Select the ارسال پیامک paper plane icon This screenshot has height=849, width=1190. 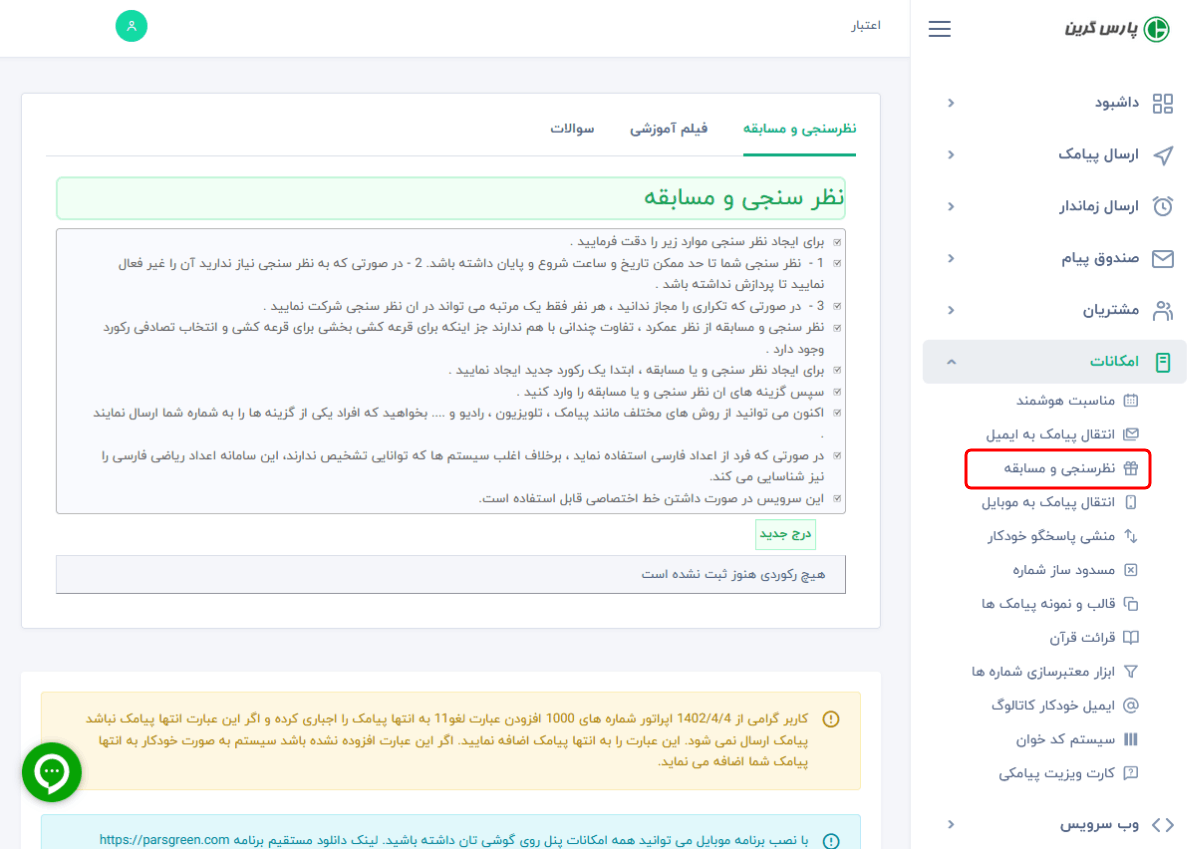[x=1163, y=155]
